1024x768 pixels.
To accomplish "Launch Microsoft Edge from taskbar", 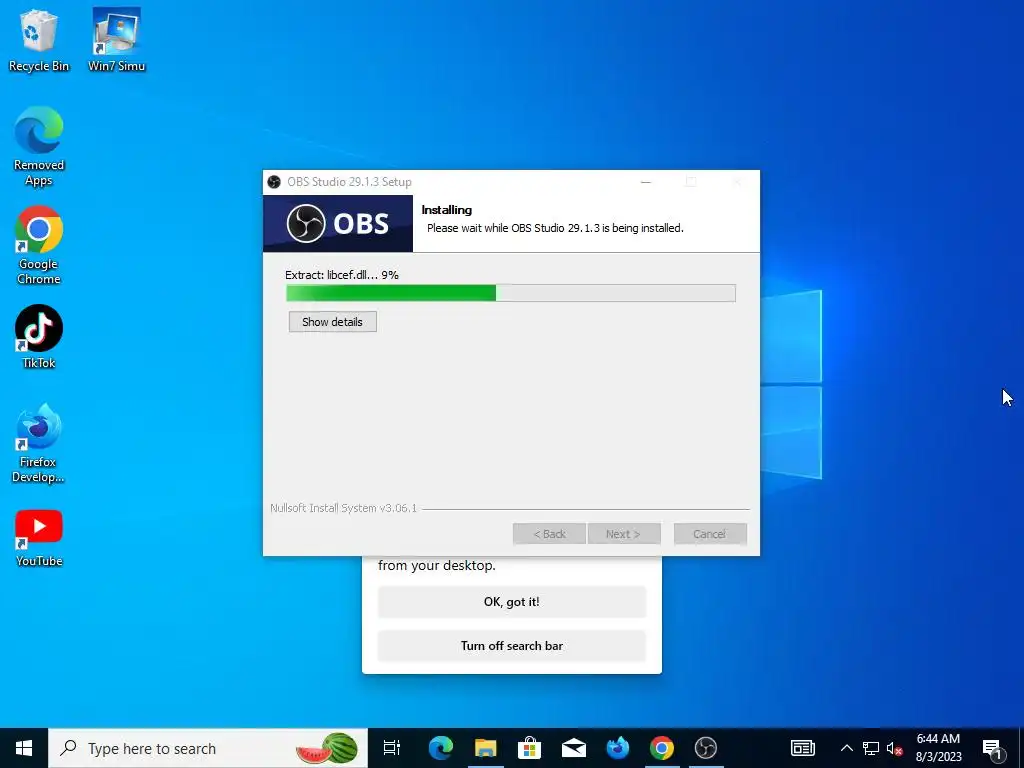I will pos(441,748).
